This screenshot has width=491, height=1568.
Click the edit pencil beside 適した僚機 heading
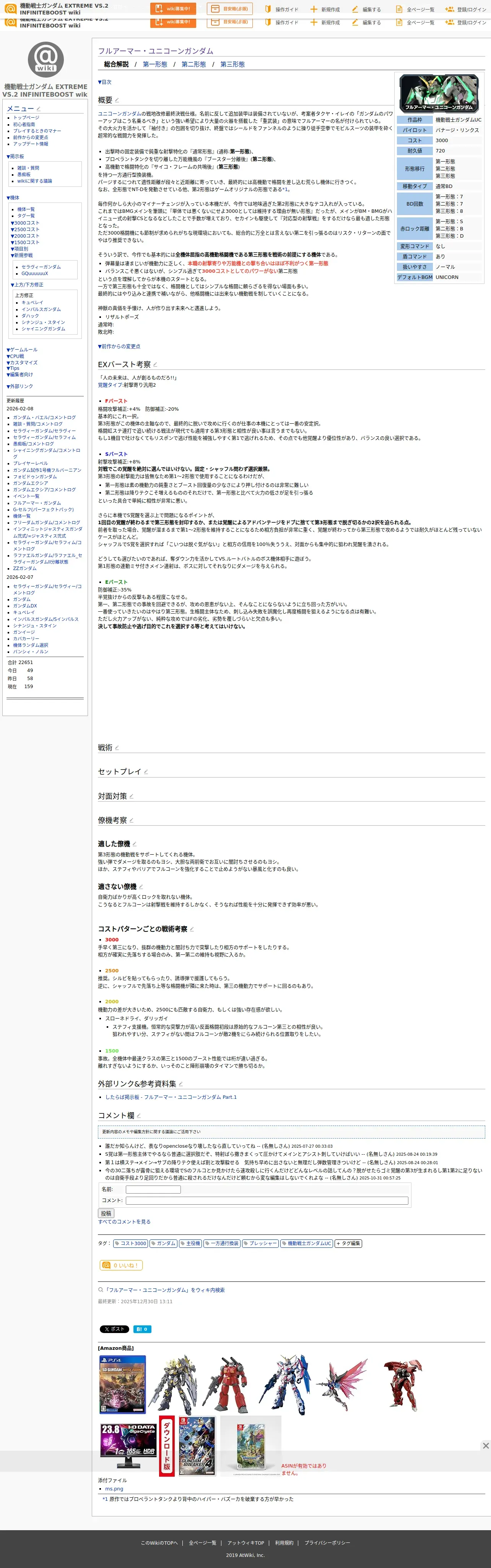[x=135, y=844]
